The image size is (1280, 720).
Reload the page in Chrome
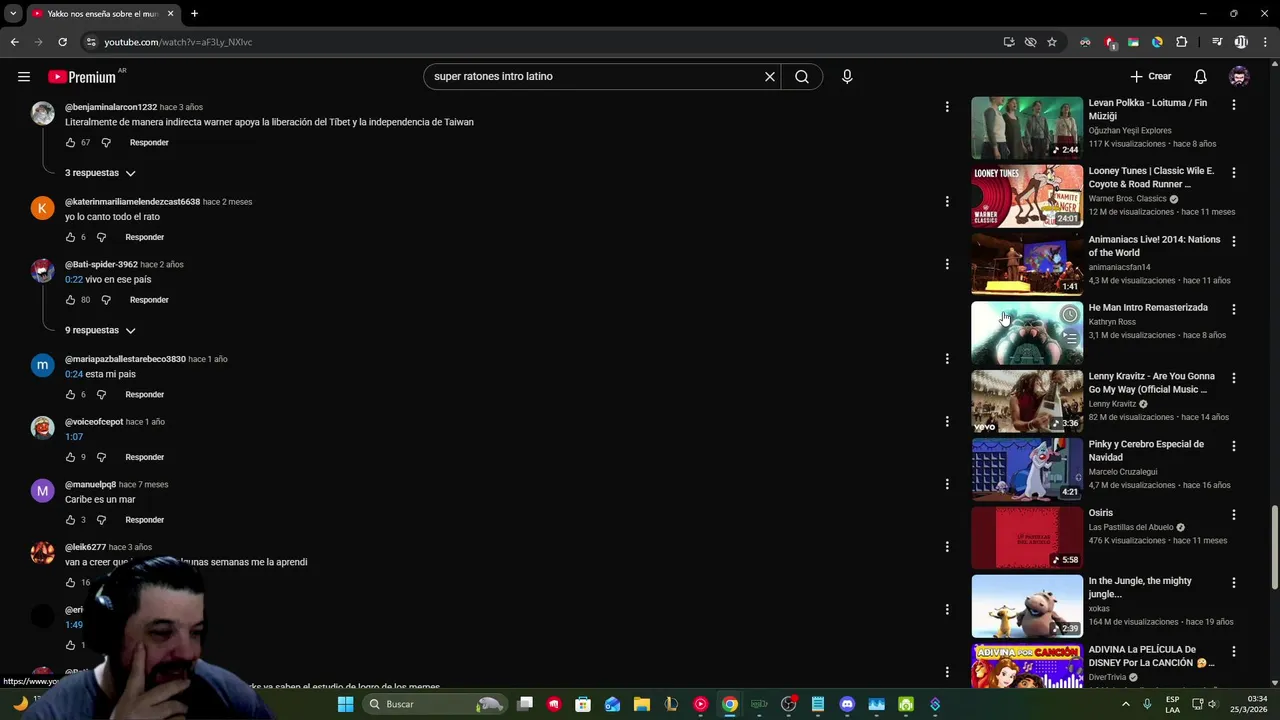pyautogui.click(x=62, y=42)
